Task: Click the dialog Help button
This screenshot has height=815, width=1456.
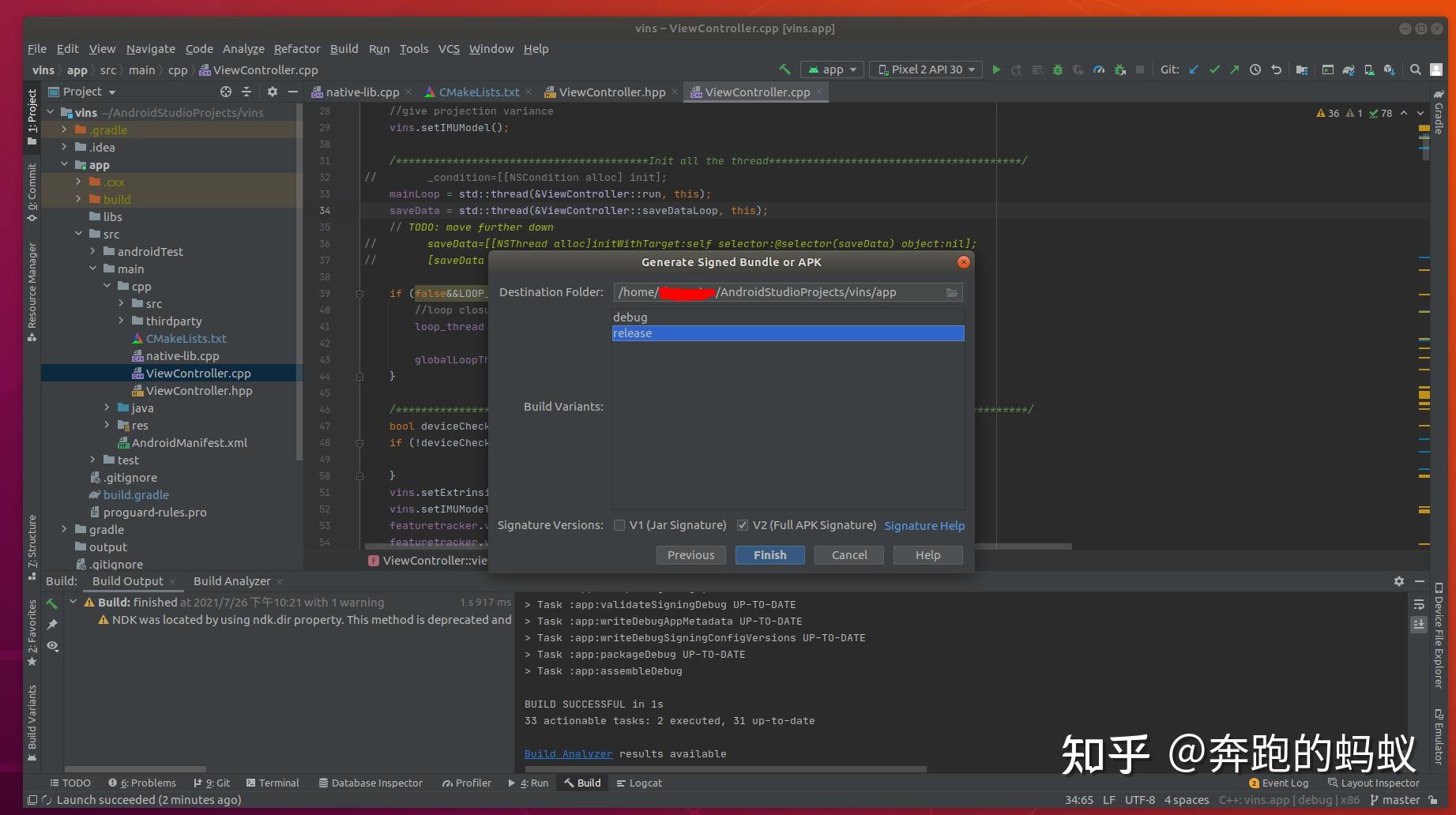Action: pos(927,555)
